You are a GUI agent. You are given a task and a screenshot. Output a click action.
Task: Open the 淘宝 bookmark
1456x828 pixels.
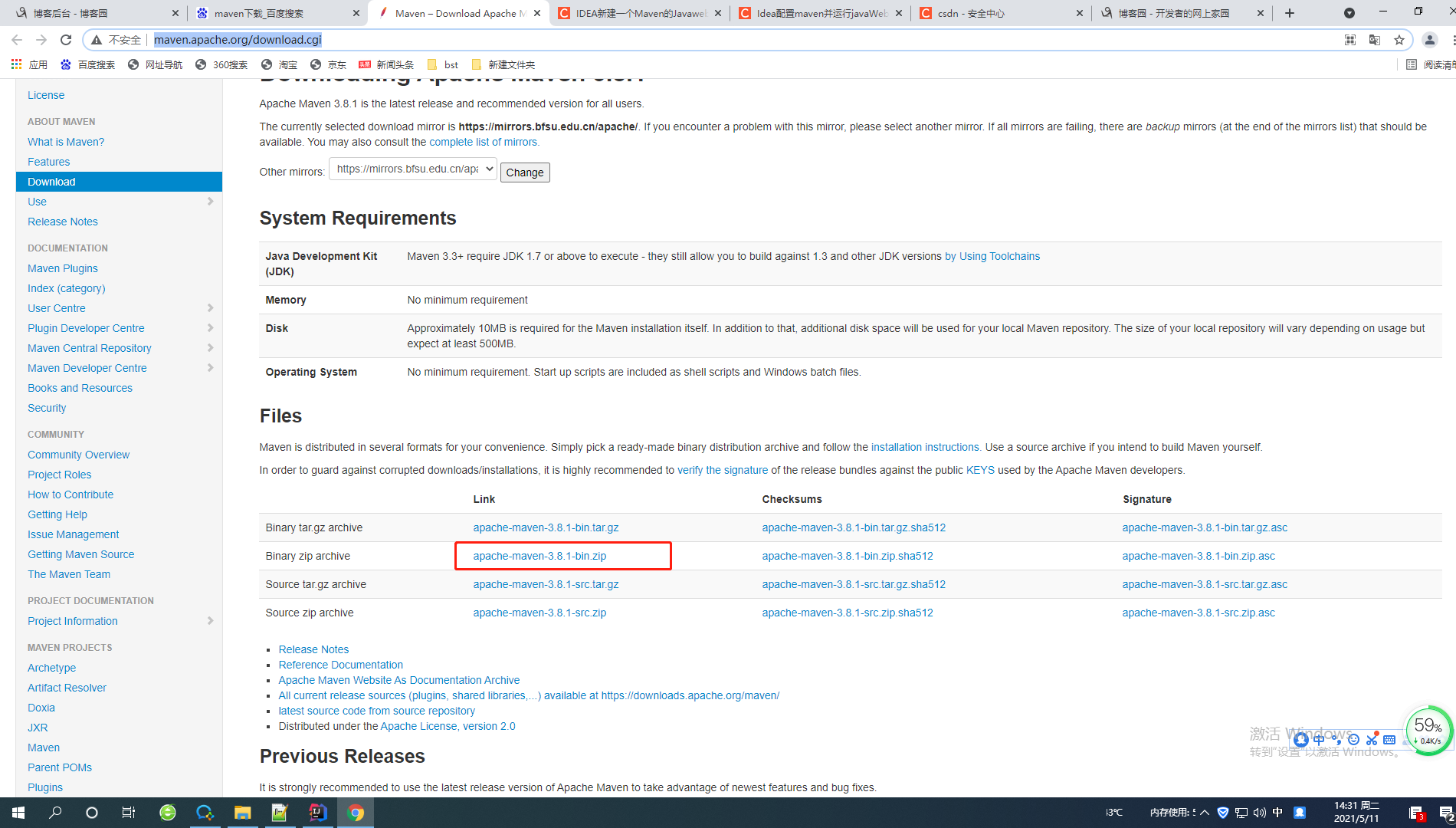click(x=279, y=64)
